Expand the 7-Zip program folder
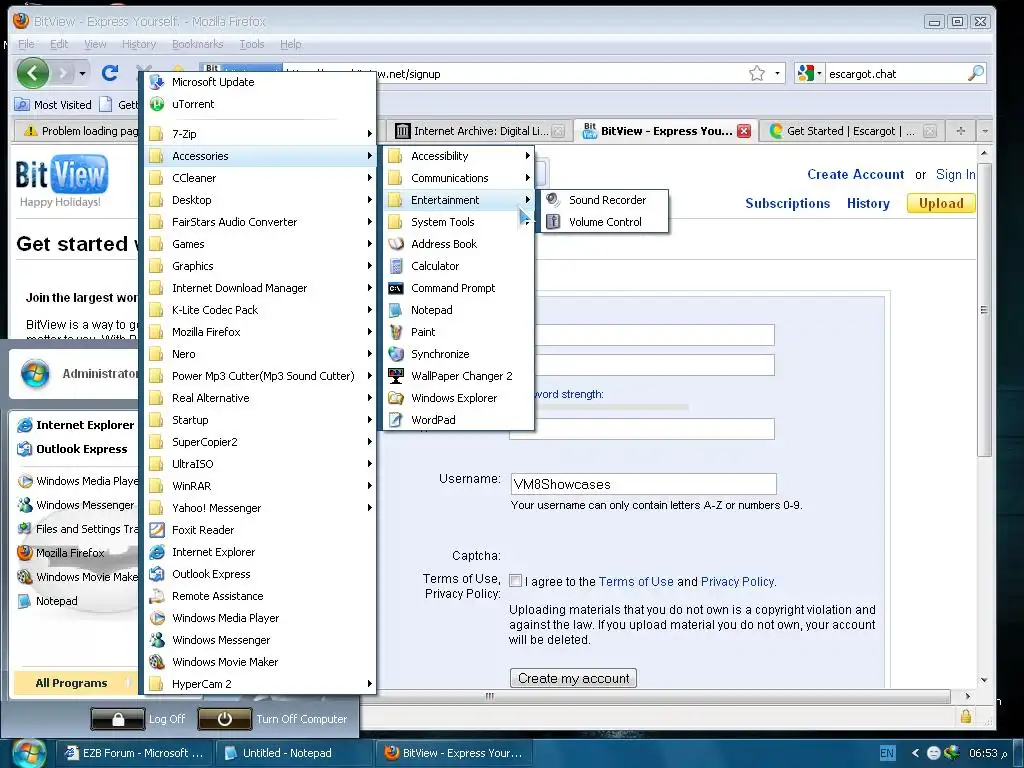Screen dimensions: 1024x768 pyautogui.click(x=261, y=134)
